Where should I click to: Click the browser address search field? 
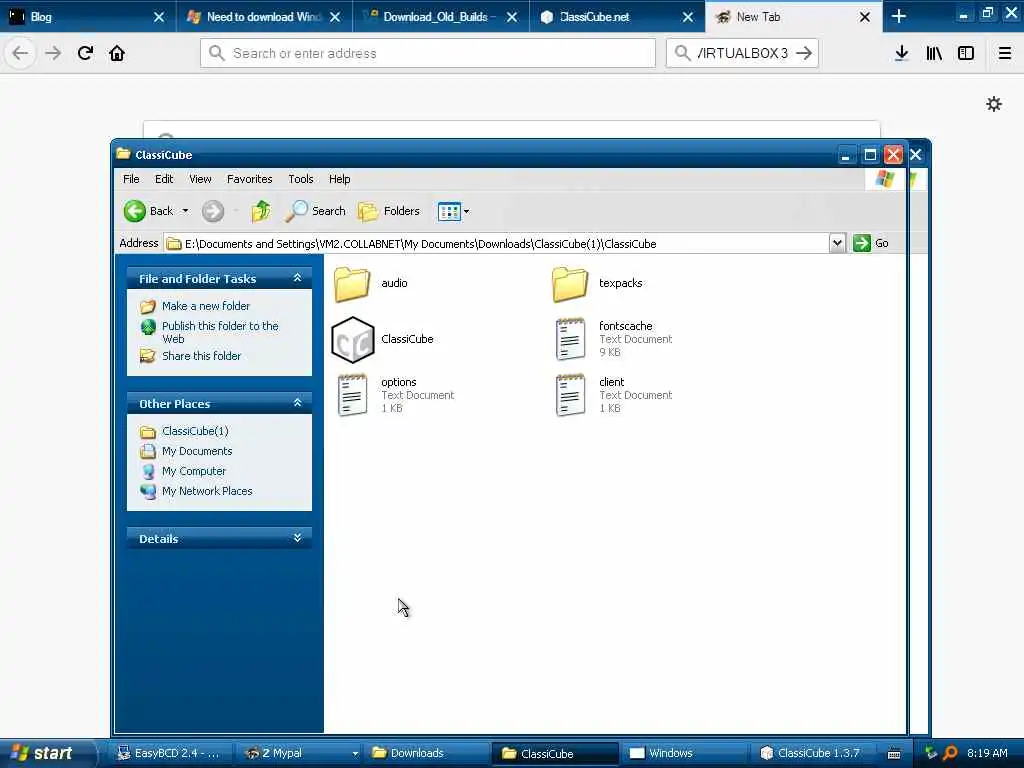pyautogui.click(x=428, y=53)
